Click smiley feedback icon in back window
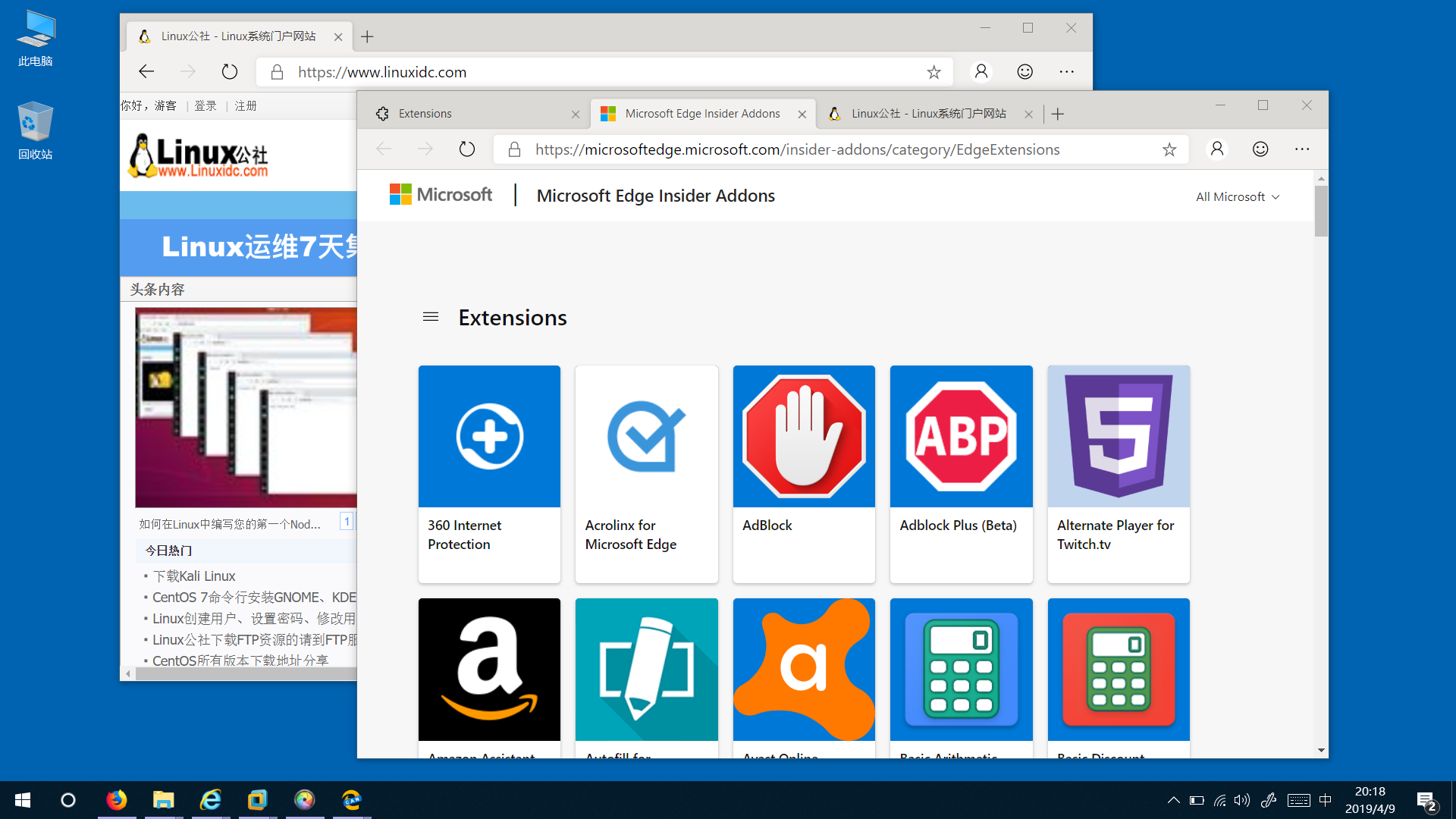 (x=1025, y=71)
